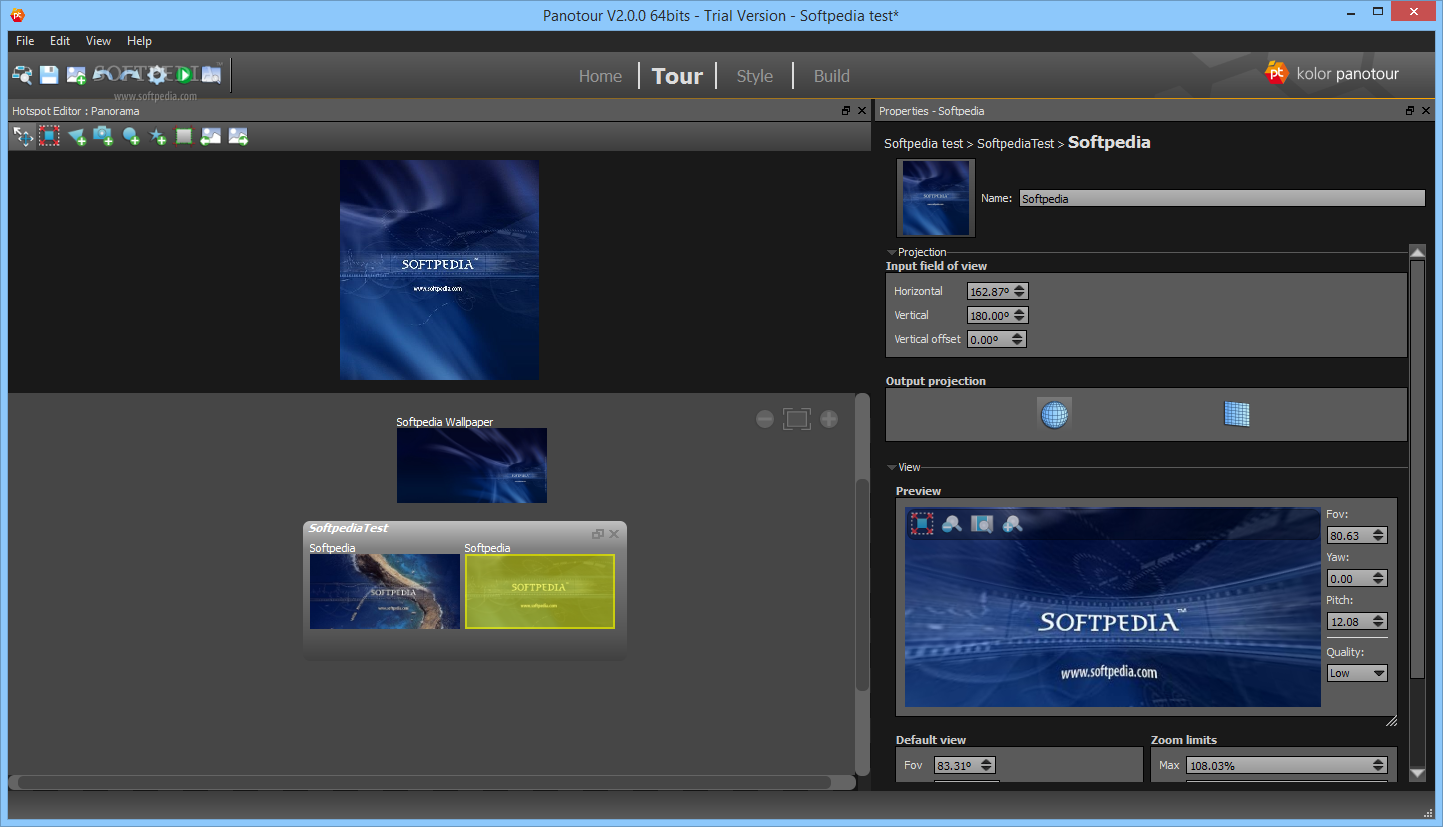Click the fit view icon in Preview toolbar
Image resolution: width=1443 pixels, height=827 pixels.
922,523
